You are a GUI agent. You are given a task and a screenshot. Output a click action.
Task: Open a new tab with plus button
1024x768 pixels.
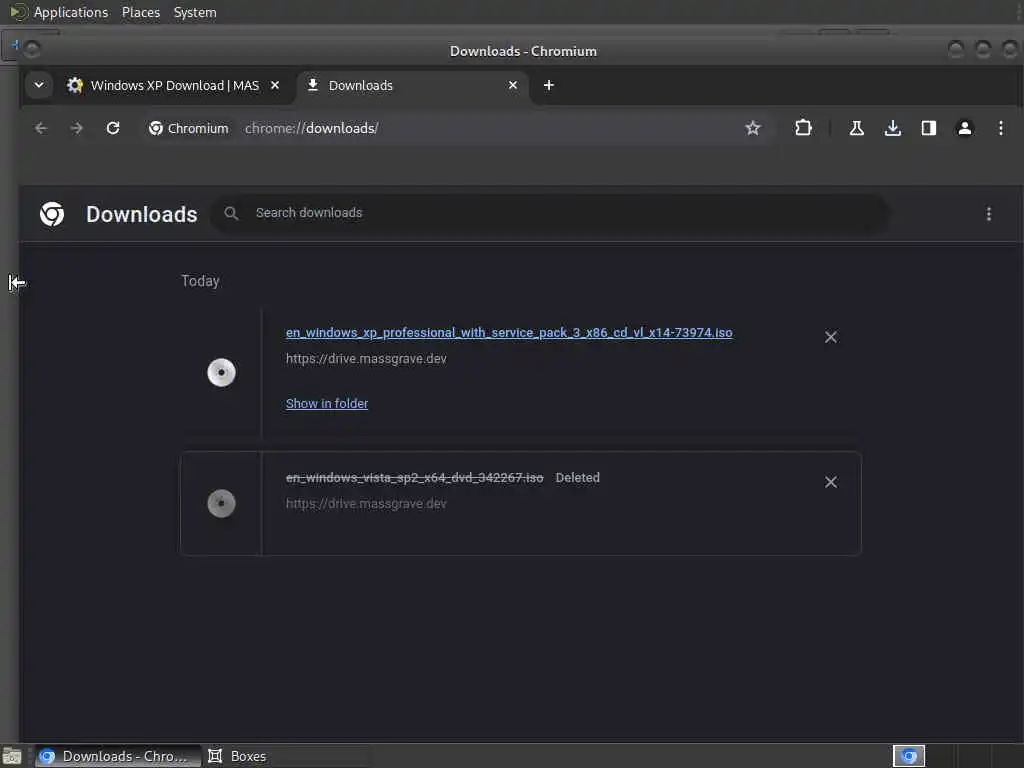click(549, 85)
